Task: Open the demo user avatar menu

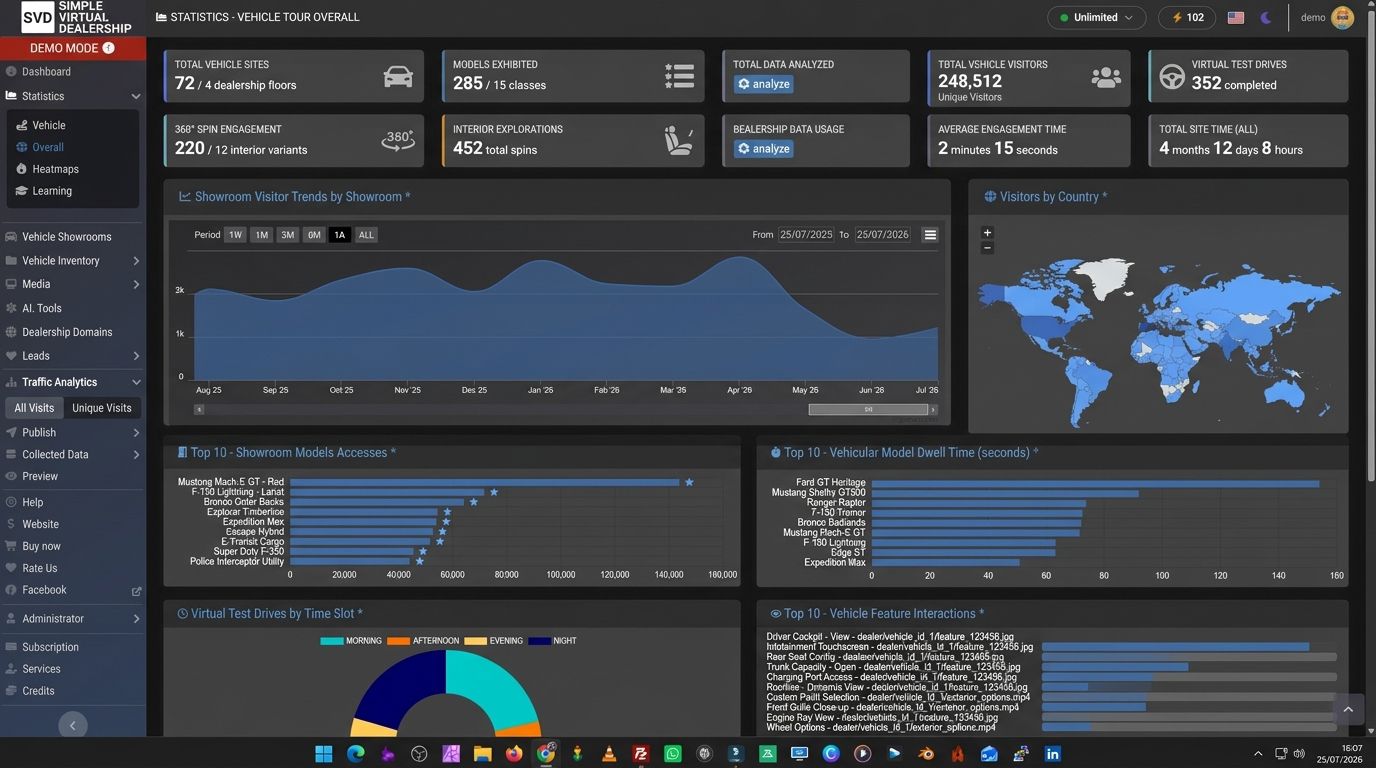Action: pos(1342,17)
